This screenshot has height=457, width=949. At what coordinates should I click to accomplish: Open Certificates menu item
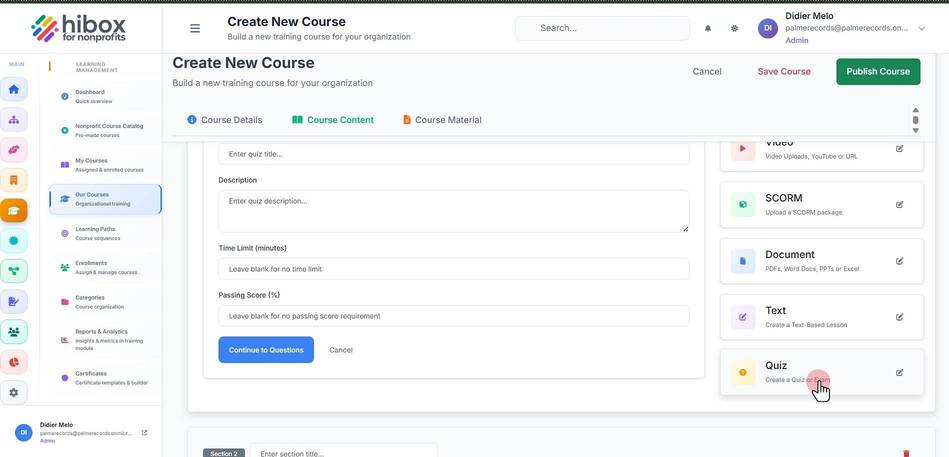click(x=105, y=378)
